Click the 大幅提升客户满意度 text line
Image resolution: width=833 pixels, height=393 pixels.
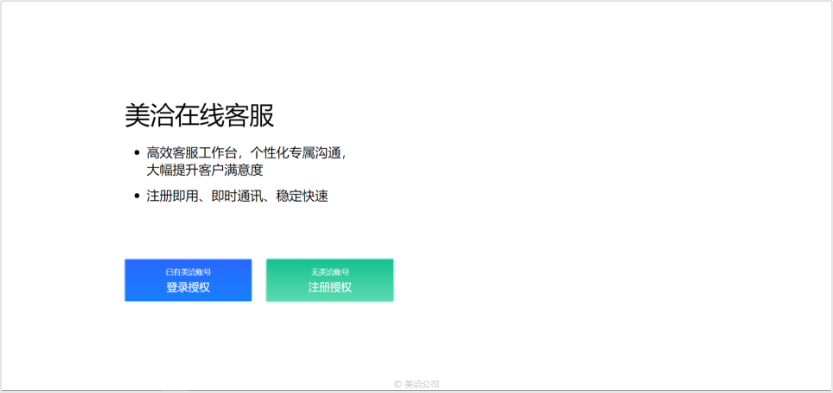205,171
